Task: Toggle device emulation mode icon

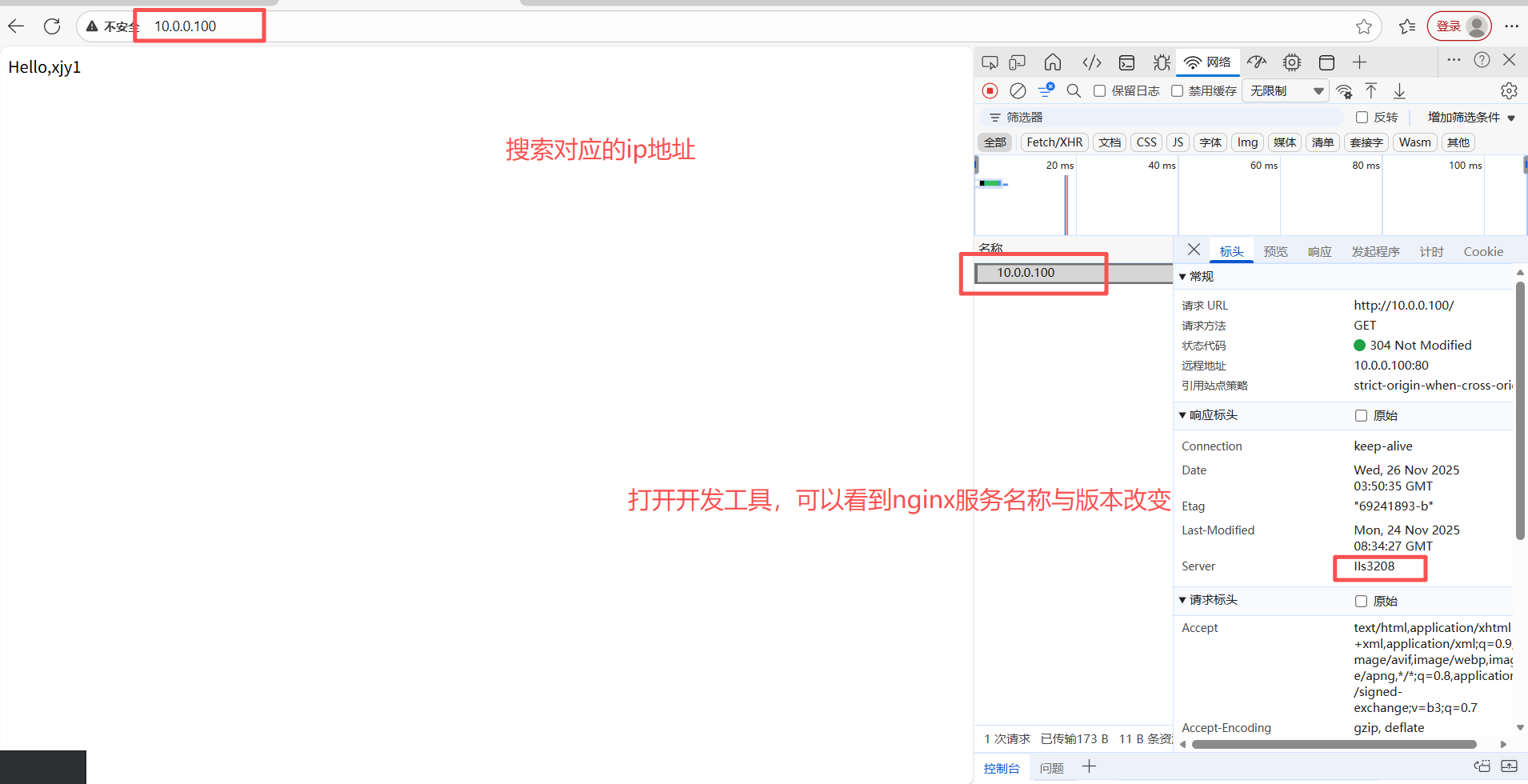Action: [1018, 62]
